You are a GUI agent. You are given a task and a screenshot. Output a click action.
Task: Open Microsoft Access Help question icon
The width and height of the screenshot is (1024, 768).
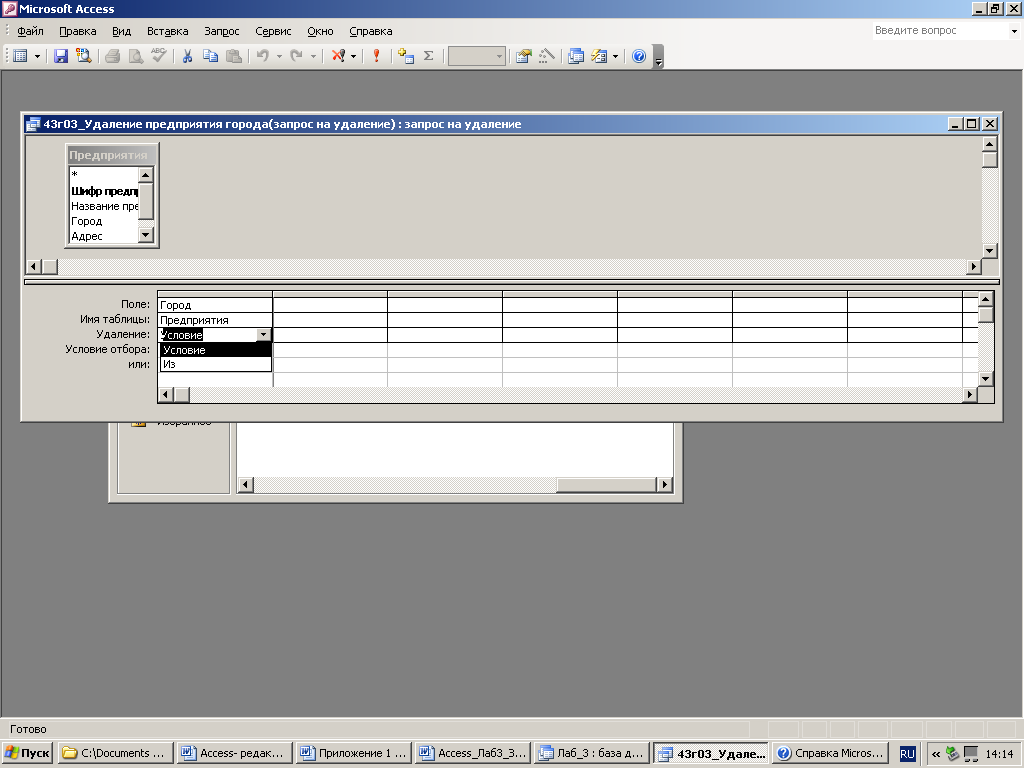(639, 56)
